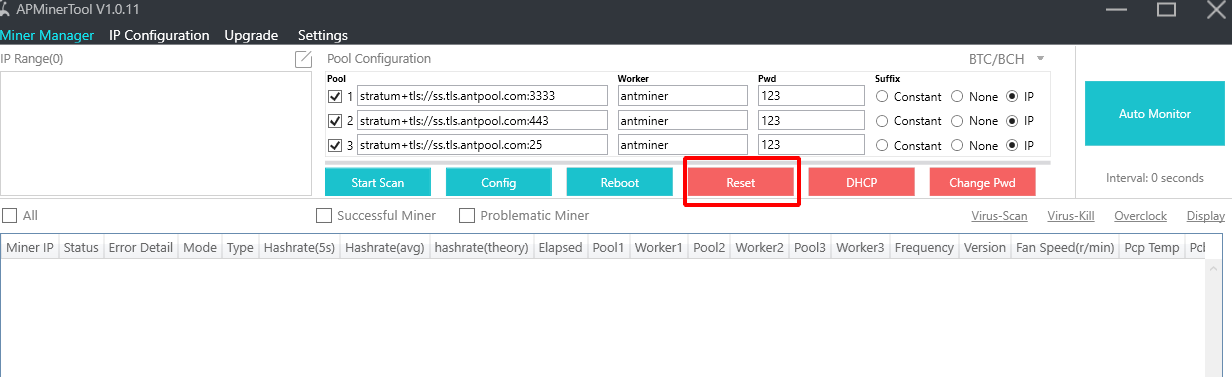The height and width of the screenshot is (377, 1232).
Task: Select IP suffix for pool 2
Action: 1013,120
